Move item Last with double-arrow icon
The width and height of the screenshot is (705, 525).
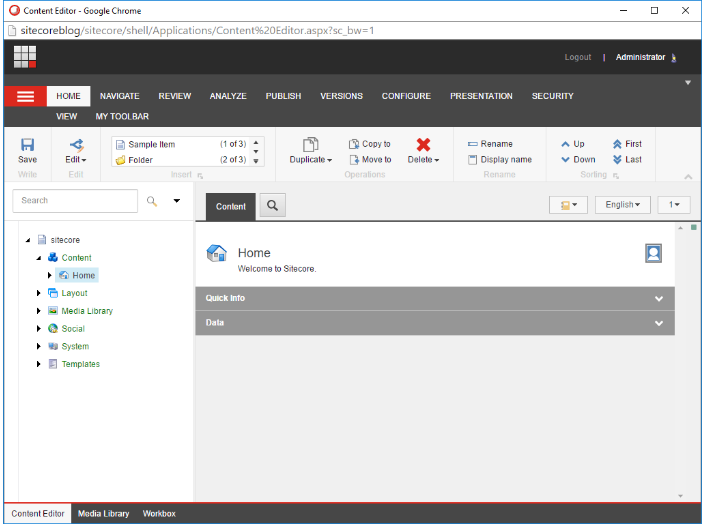[x=617, y=160]
